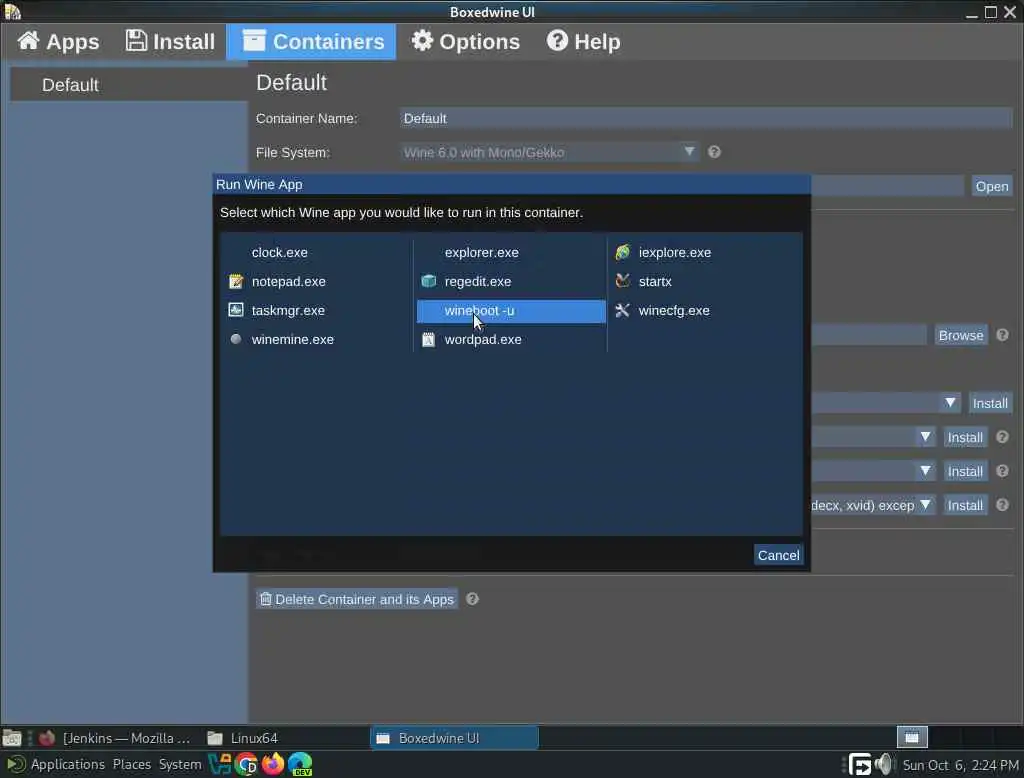Switch to Jenkins Mozilla taskbar window
The height and width of the screenshot is (778, 1024).
click(115, 738)
